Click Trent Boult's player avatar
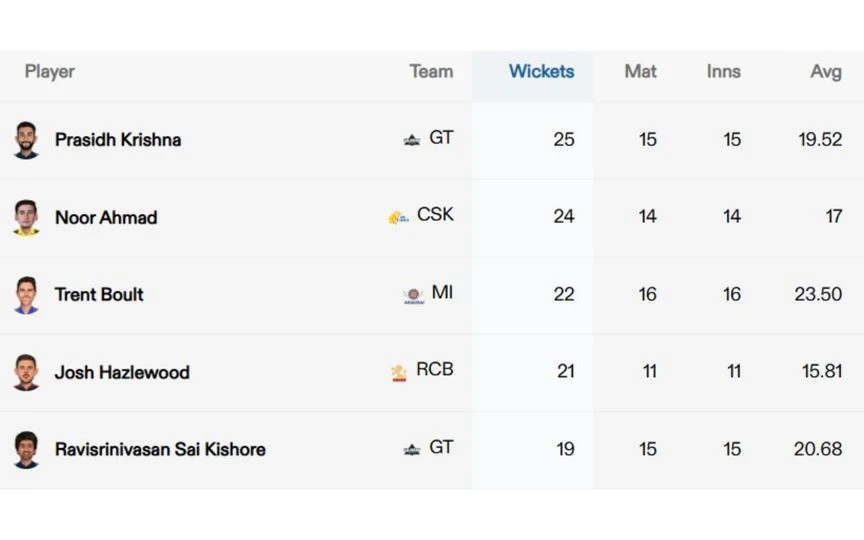Screen dimensions: 864x540 tap(26, 295)
